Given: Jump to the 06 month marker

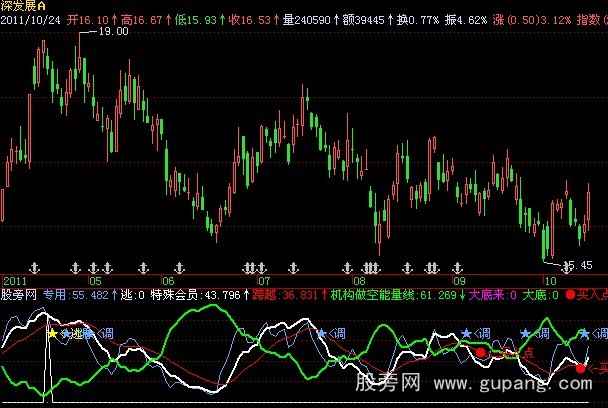Looking at the screenshot, I should (x=168, y=281).
